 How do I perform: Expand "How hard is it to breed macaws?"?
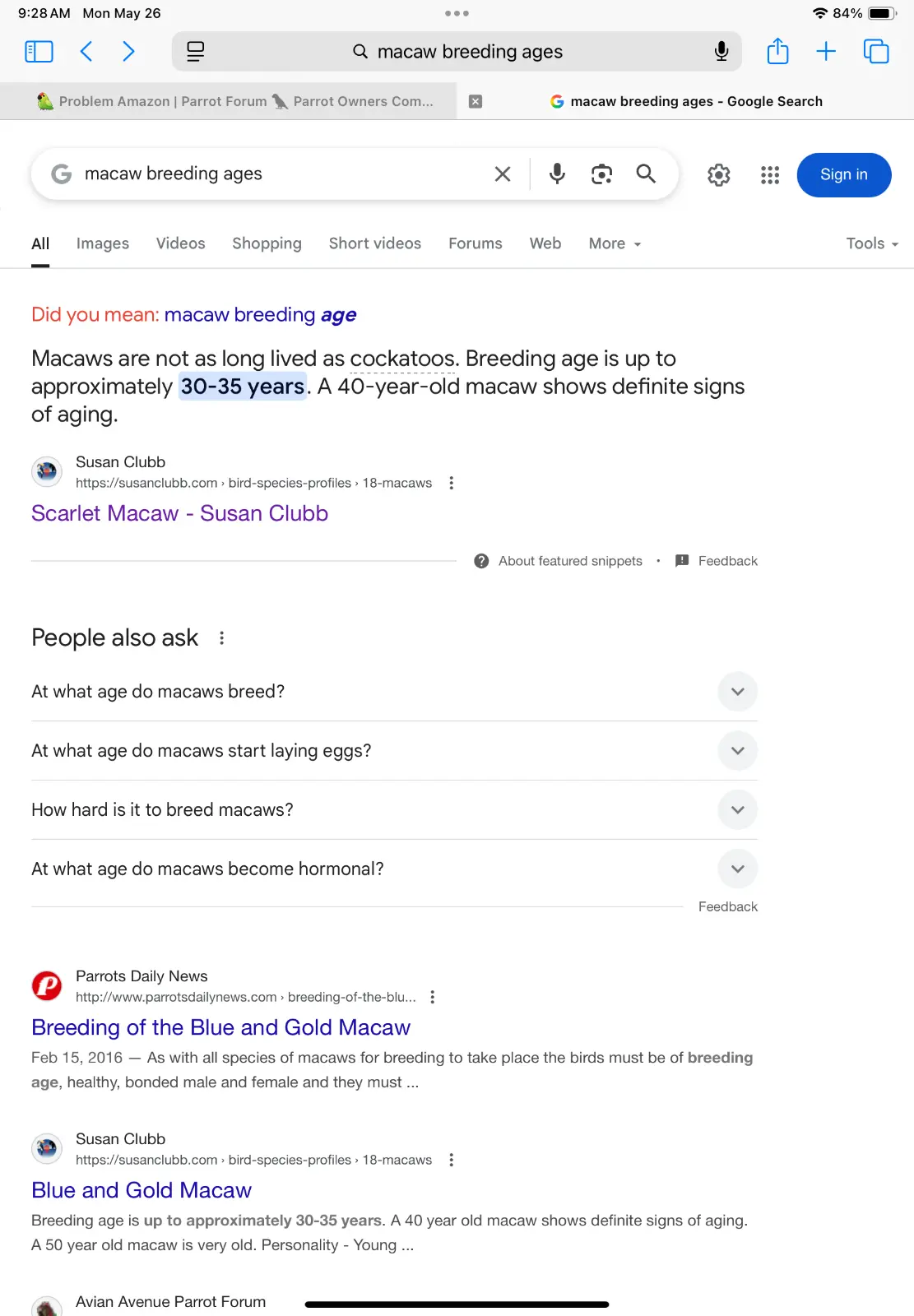[394, 810]
